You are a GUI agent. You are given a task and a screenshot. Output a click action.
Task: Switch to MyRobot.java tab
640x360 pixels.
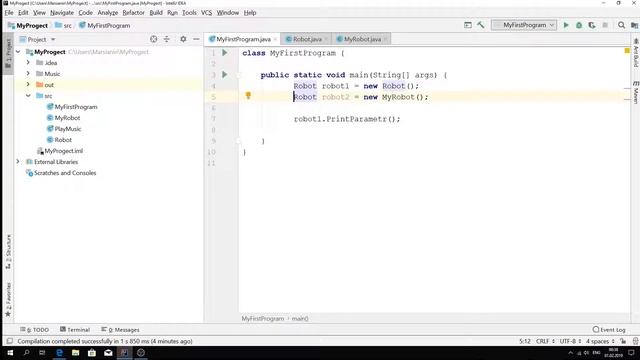[x=362, y=39]
